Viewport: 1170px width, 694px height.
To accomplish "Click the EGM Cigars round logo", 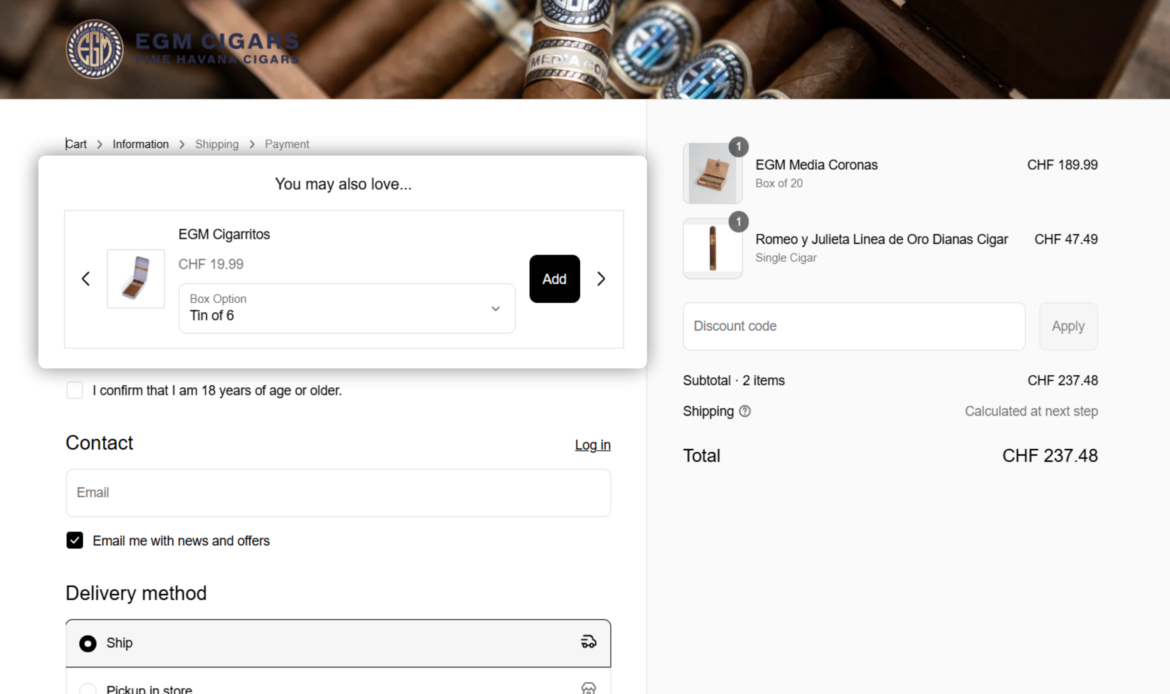I will coord(94,49).
